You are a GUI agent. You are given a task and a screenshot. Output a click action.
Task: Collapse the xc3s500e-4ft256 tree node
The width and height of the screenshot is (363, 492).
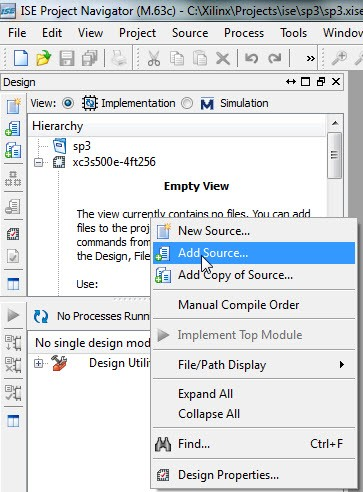[39, 163]
